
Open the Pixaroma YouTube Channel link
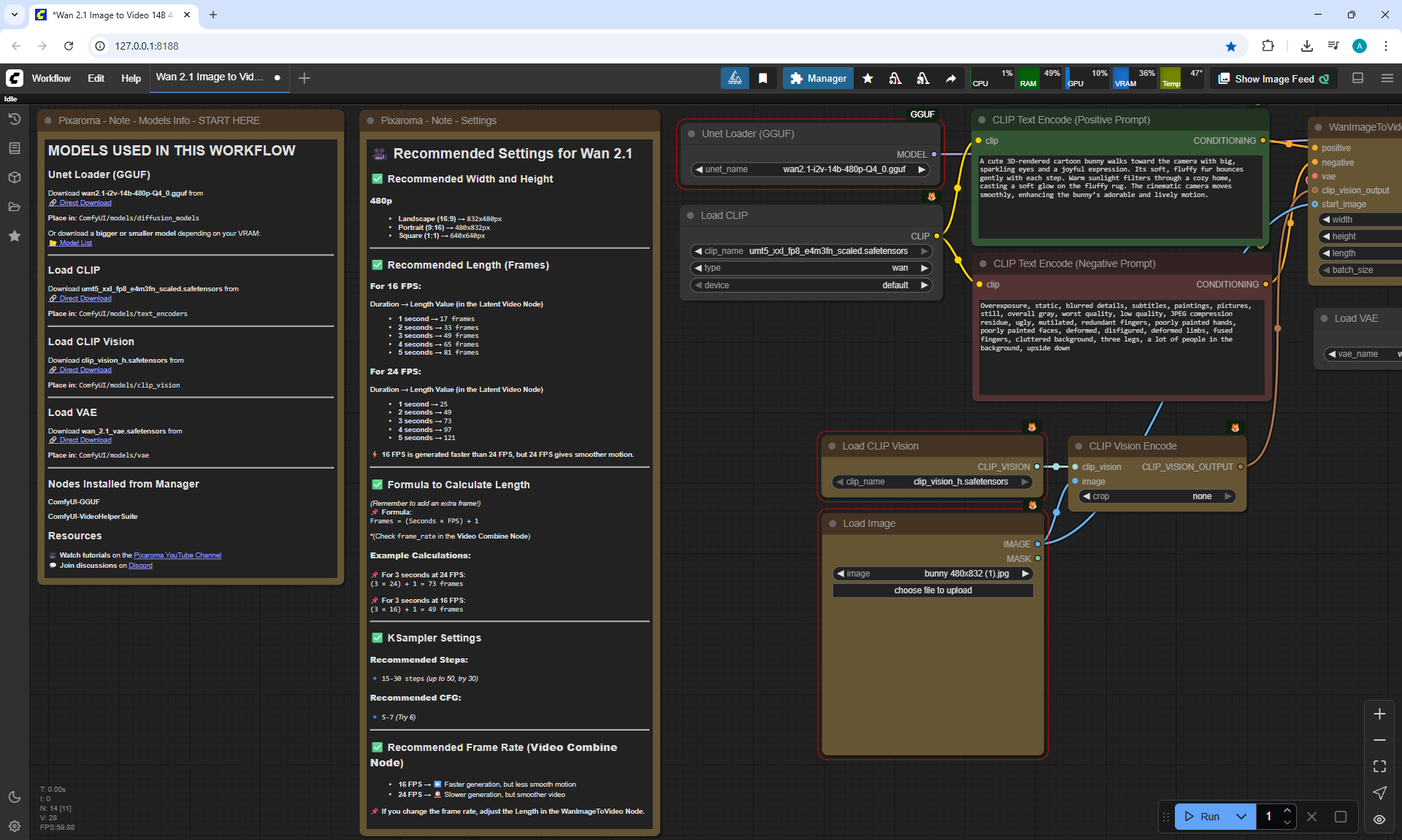point(177,555)
